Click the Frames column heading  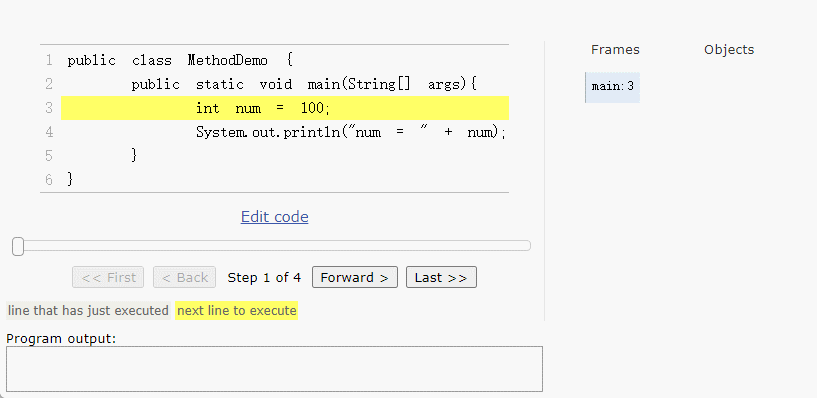click(x=615, y=49)
